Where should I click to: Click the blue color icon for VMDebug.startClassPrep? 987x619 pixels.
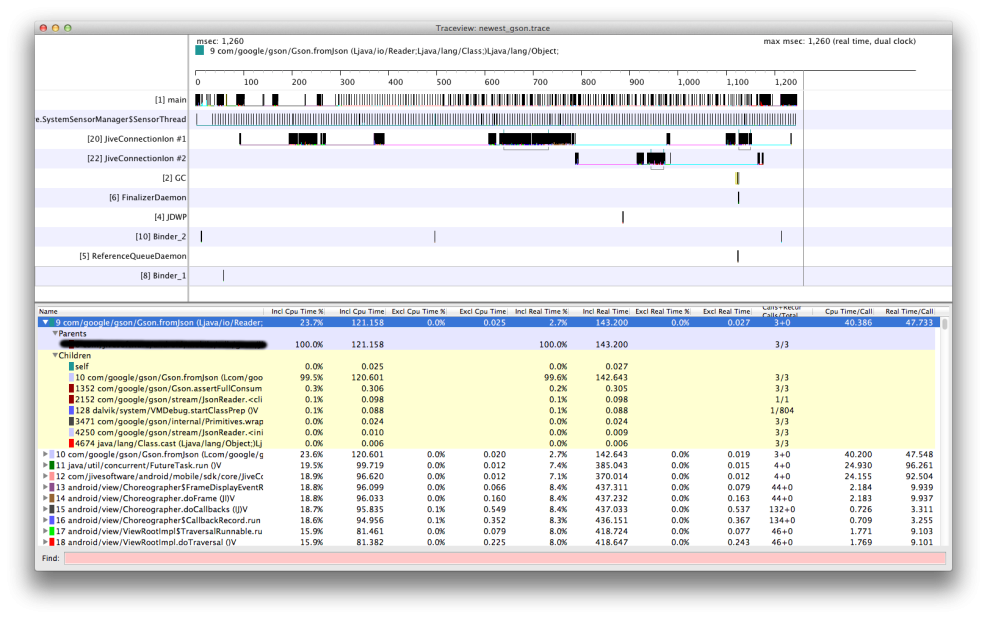tap(71, 410)
